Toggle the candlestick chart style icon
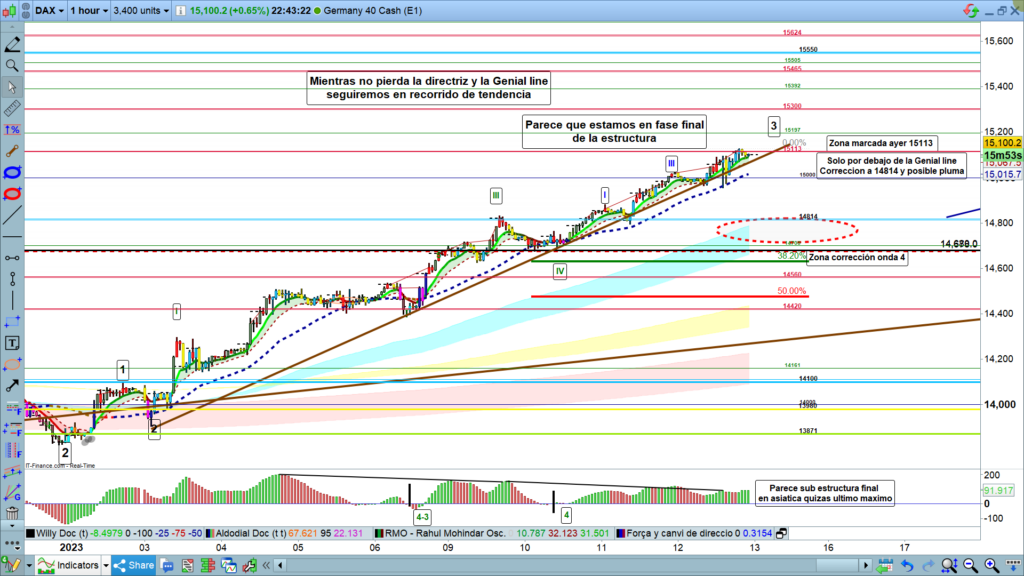The image size is (1024, 576). coord(11,12)
